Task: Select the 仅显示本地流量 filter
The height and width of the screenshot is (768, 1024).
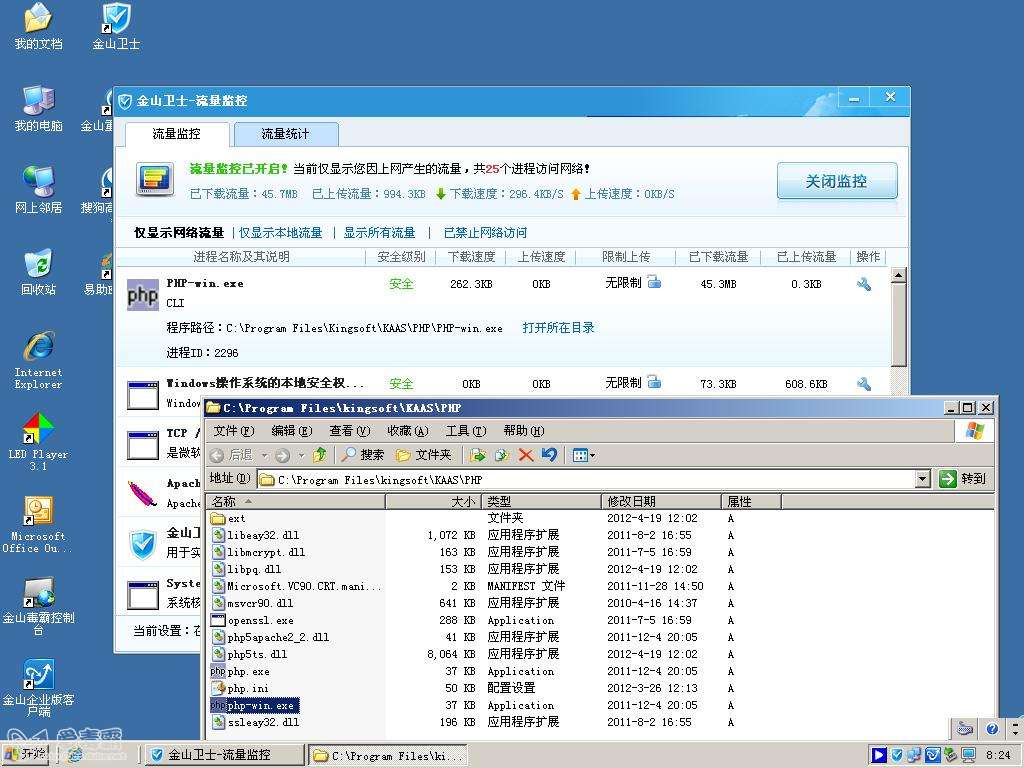Action: pos(280,232)
